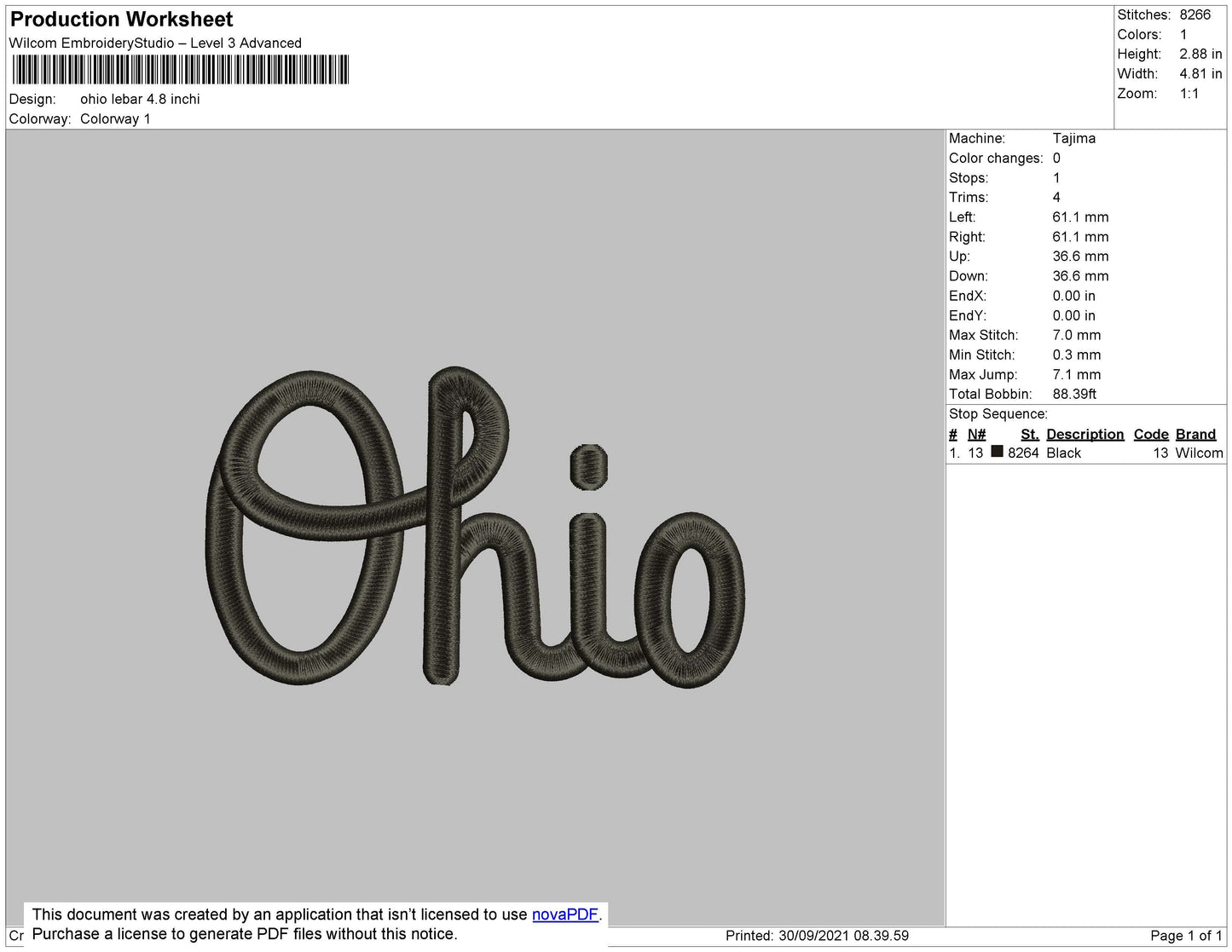Click the Zoom value 1:1
Screen dimensions: 1232x952
[x=1189, y=94]
